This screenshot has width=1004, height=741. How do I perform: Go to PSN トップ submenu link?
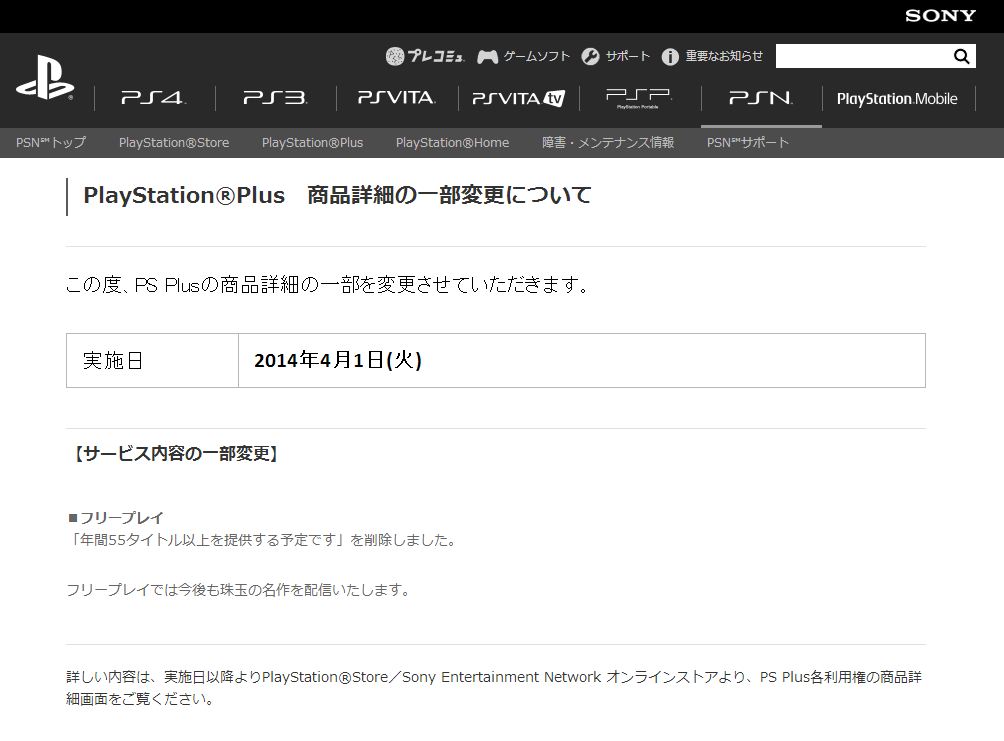point(51,142)
